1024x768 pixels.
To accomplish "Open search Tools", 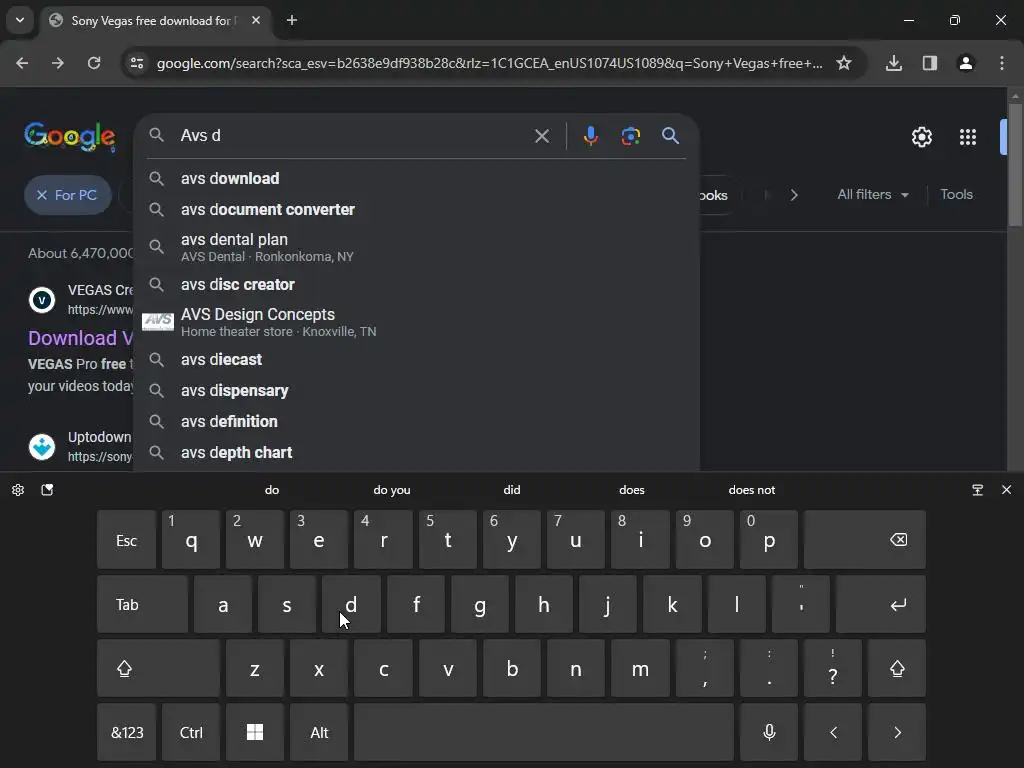I will pyautogui.click(x=956, y=195).
